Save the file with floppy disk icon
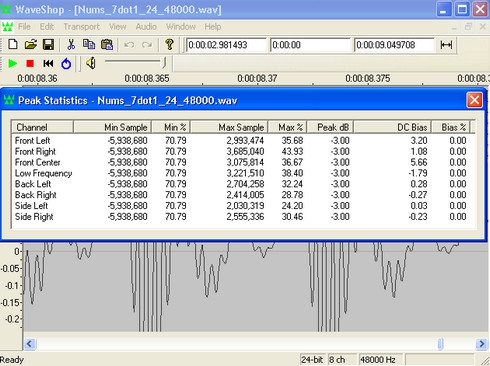The height and width of the screenshot is (366, 490). click(48, 44)
